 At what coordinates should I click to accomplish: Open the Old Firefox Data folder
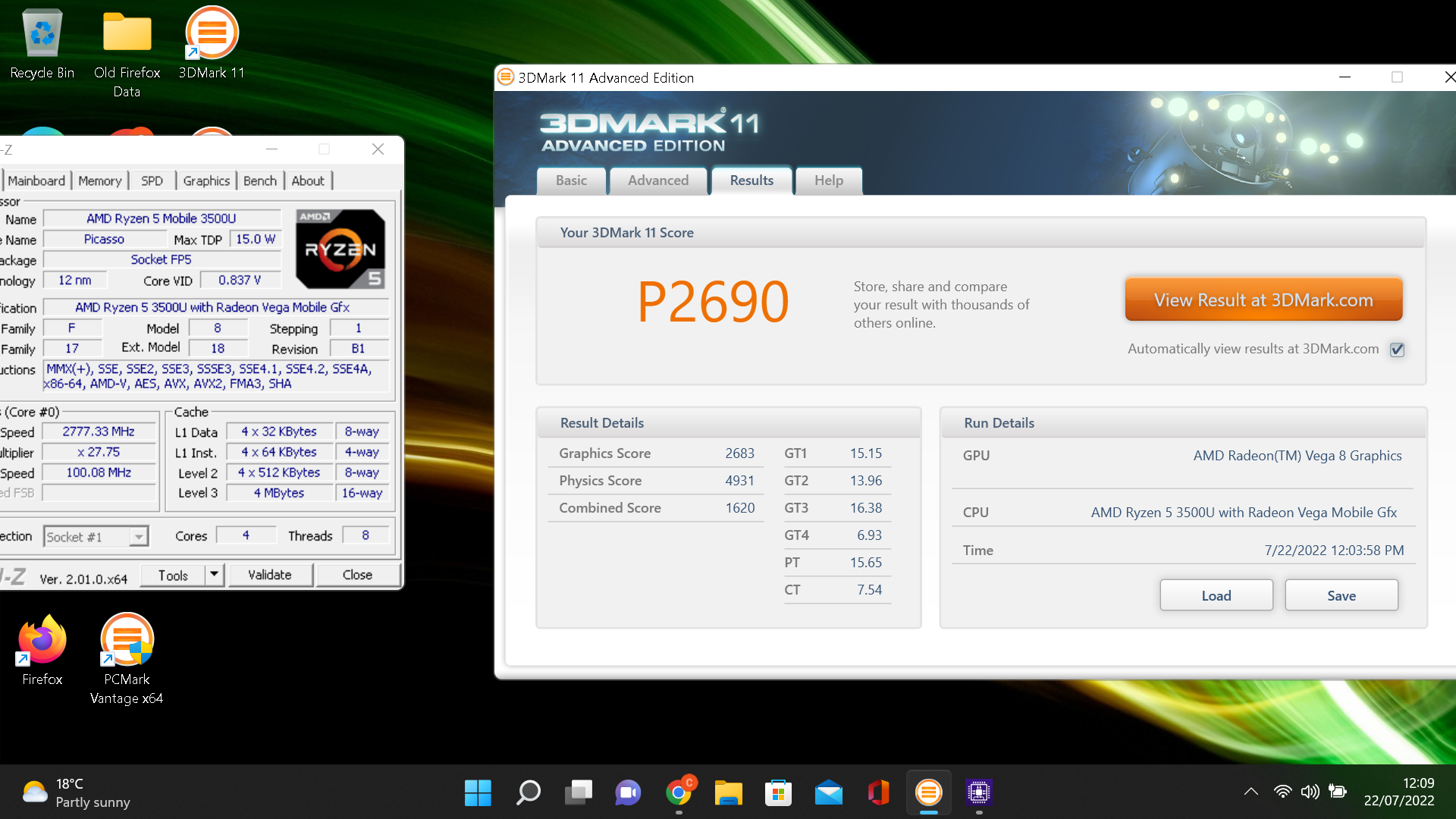(x=127, y=53)
